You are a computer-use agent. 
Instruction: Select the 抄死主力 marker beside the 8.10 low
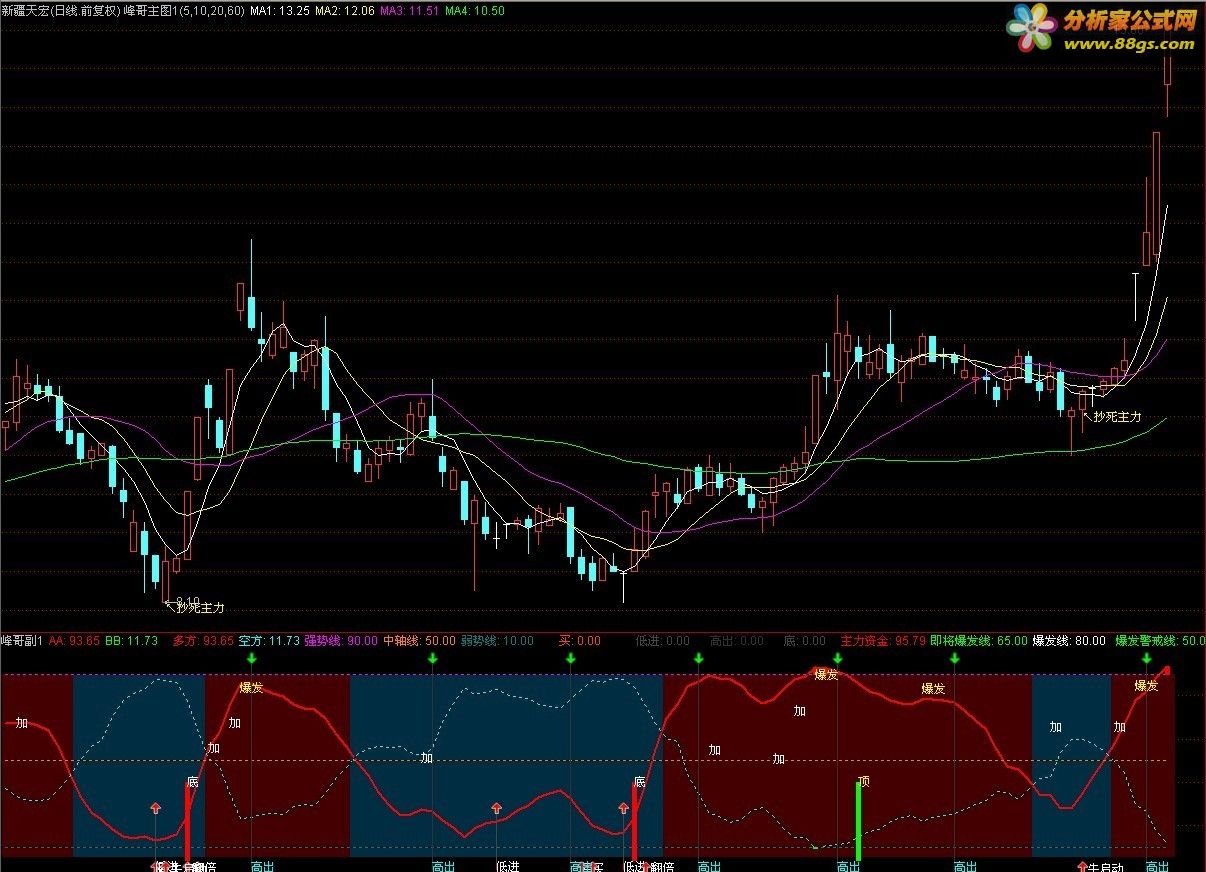(200, 607)
